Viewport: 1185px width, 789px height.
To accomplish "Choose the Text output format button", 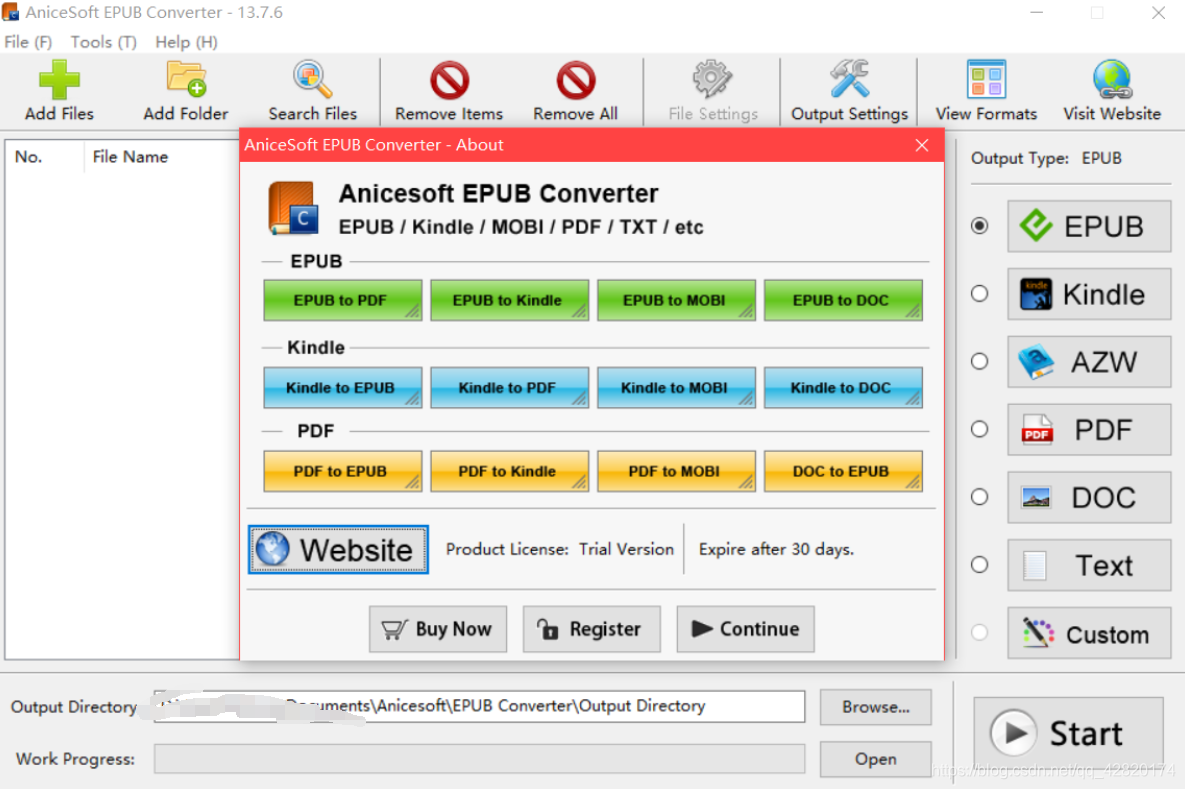I will (x=1089, y=565).
